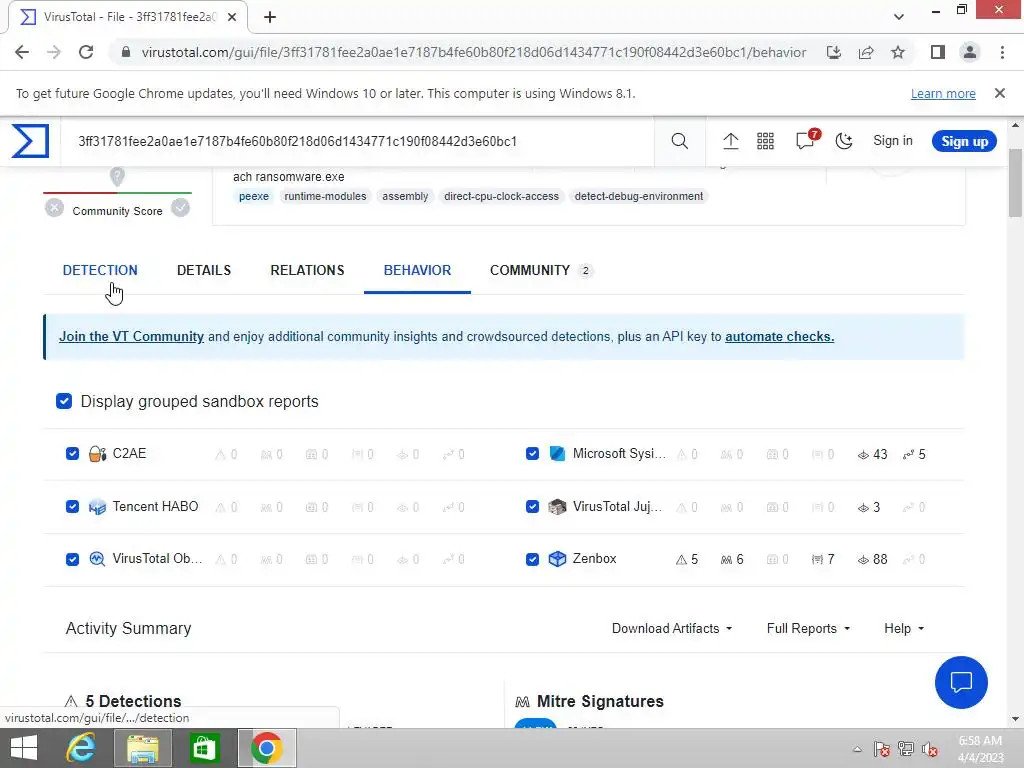Switch to the DETAILS tab

pyautogui.click(x=204, y=270)
